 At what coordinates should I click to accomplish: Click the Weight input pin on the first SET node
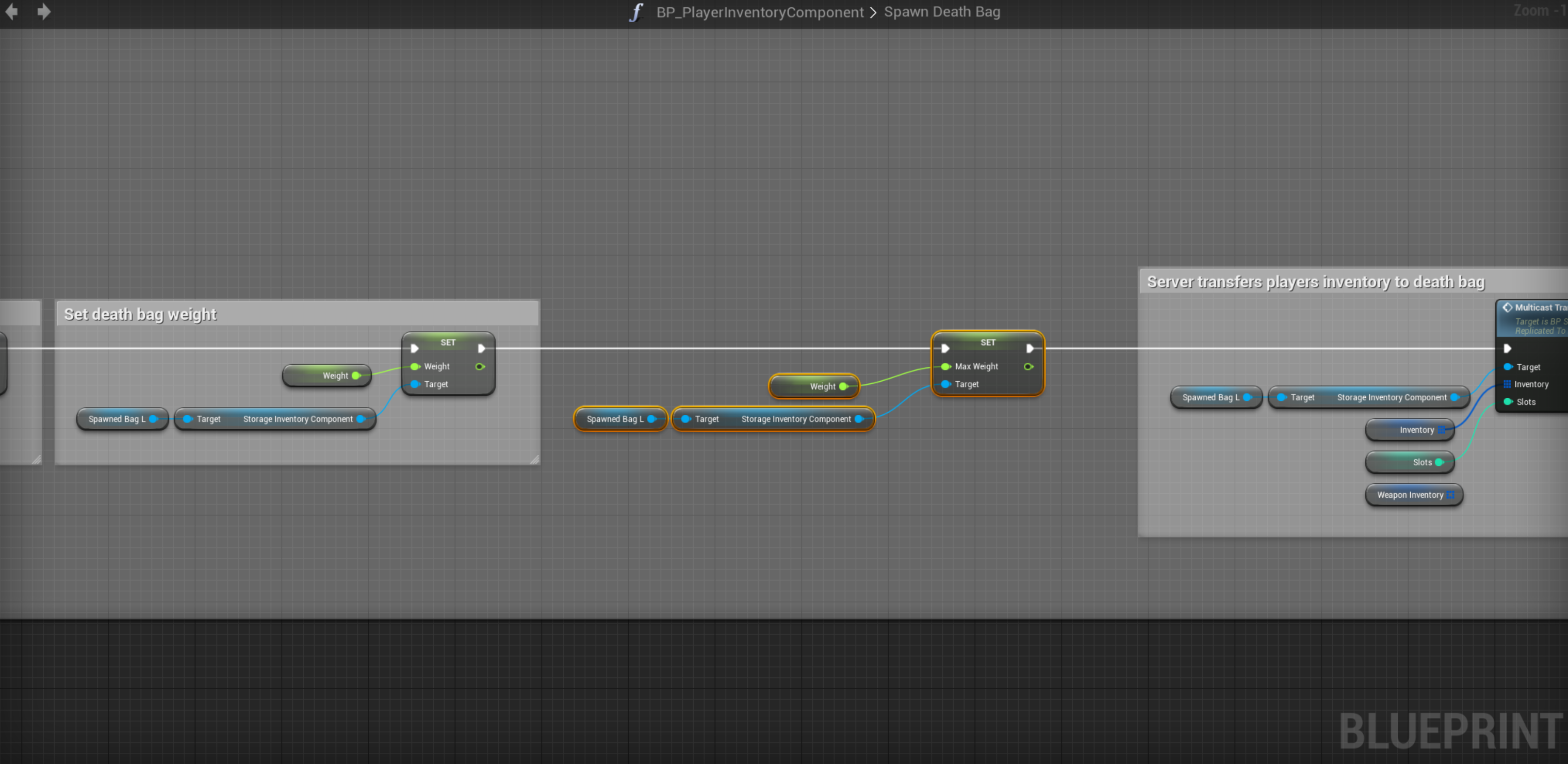[415, 366]
